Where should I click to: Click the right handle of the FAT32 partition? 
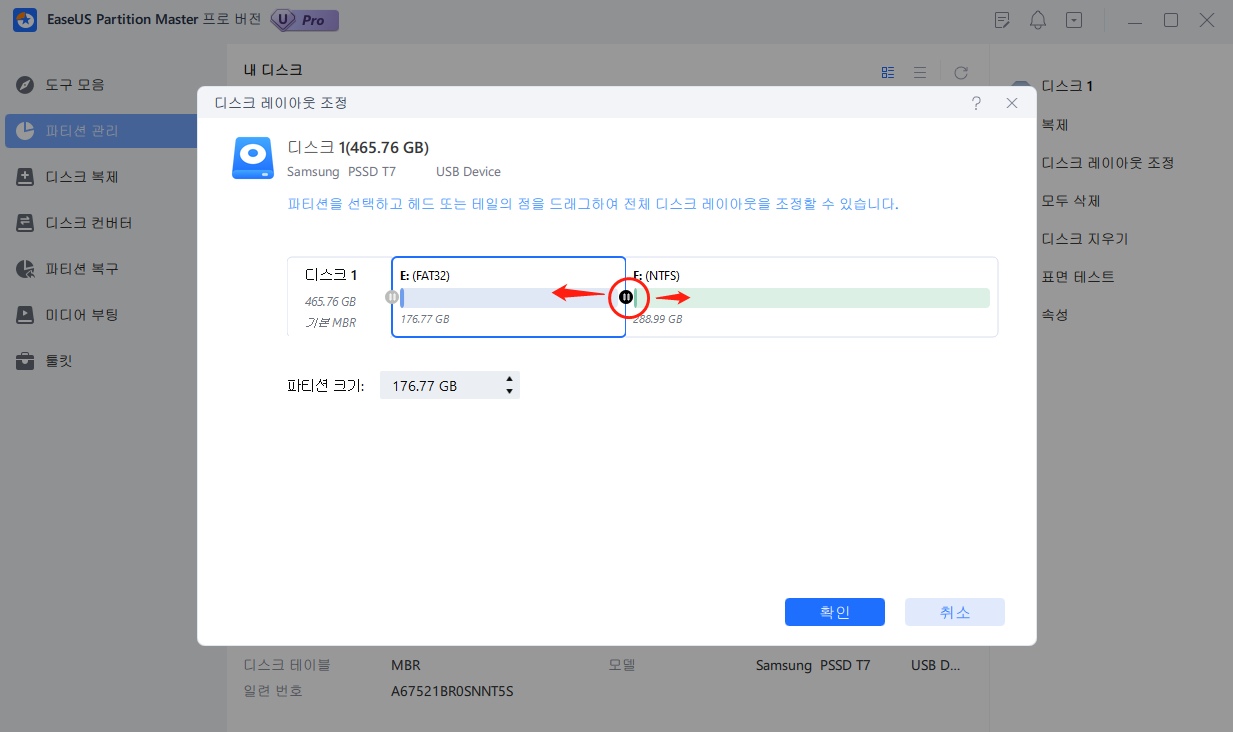tap(626, 297)
